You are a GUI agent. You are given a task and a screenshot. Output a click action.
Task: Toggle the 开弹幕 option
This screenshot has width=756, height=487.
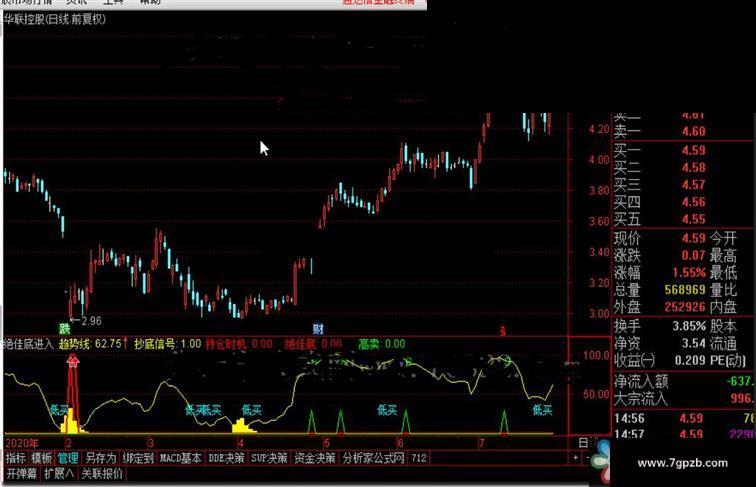pos(22,473)
